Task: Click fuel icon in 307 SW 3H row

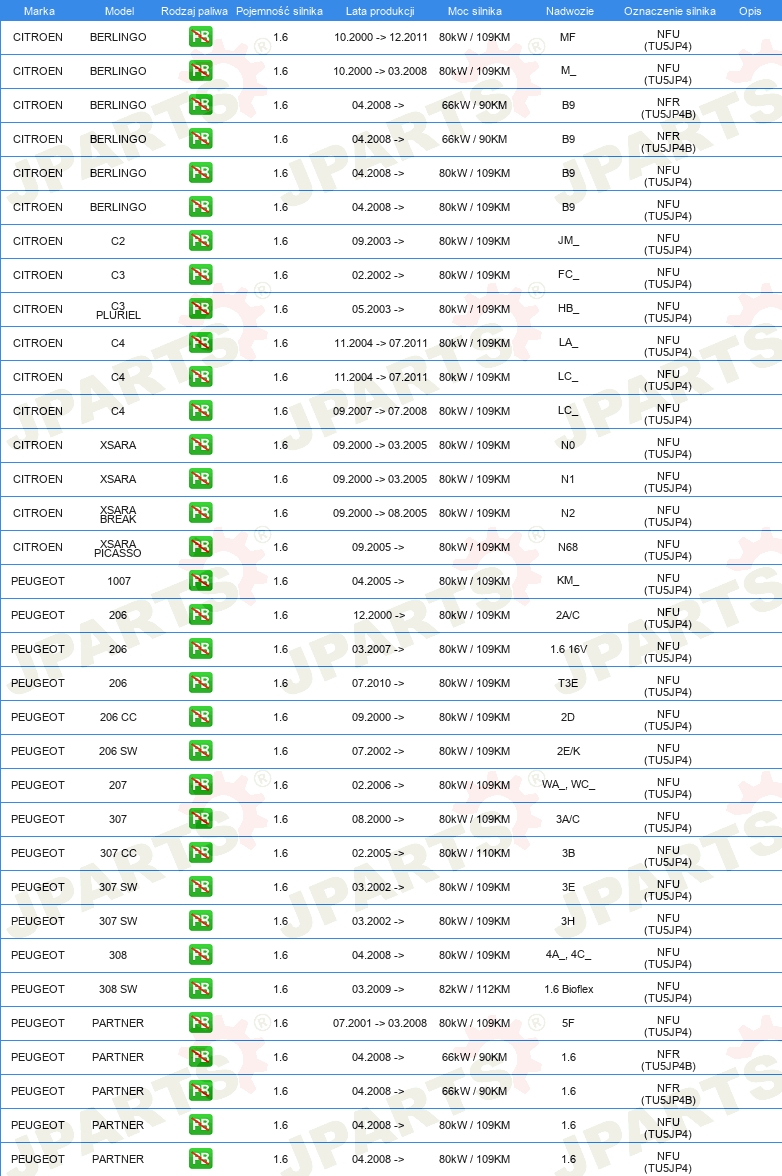Action: tap(200, 921)
